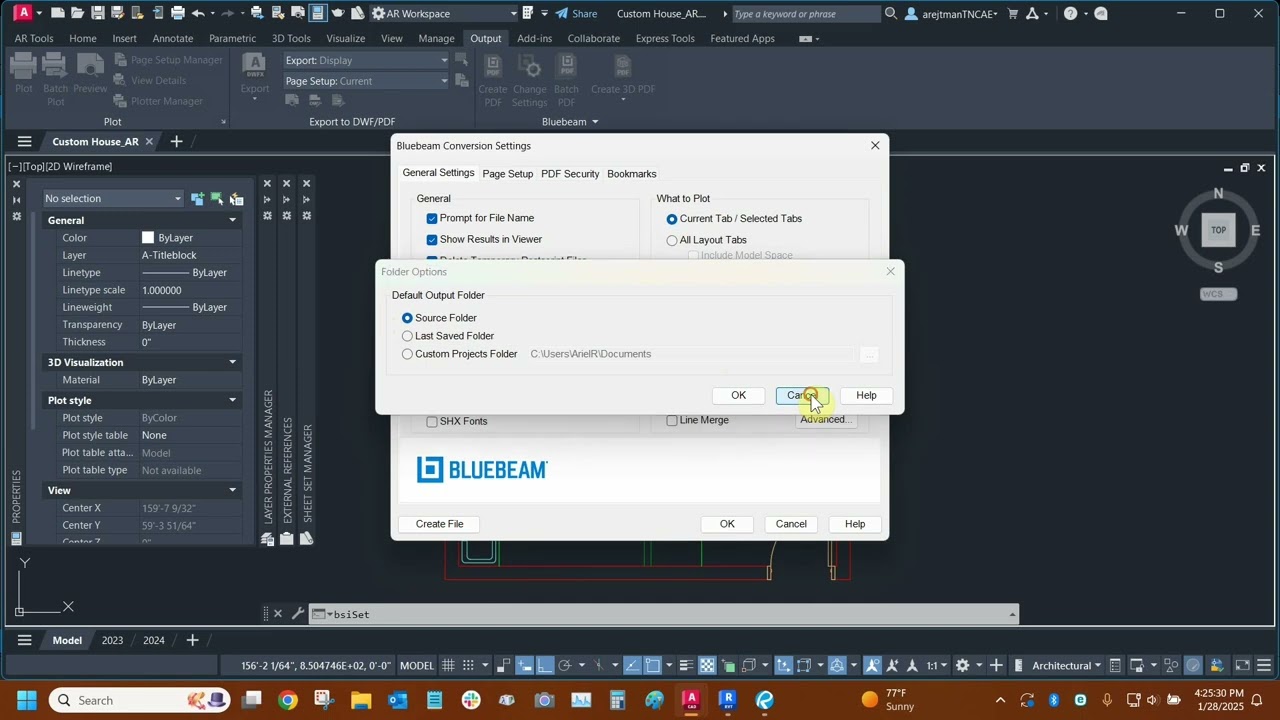Click Cancel in Bluebeam Conversion Settings dialog
The image size is (1280, 720).
click(x=791, y=524)
